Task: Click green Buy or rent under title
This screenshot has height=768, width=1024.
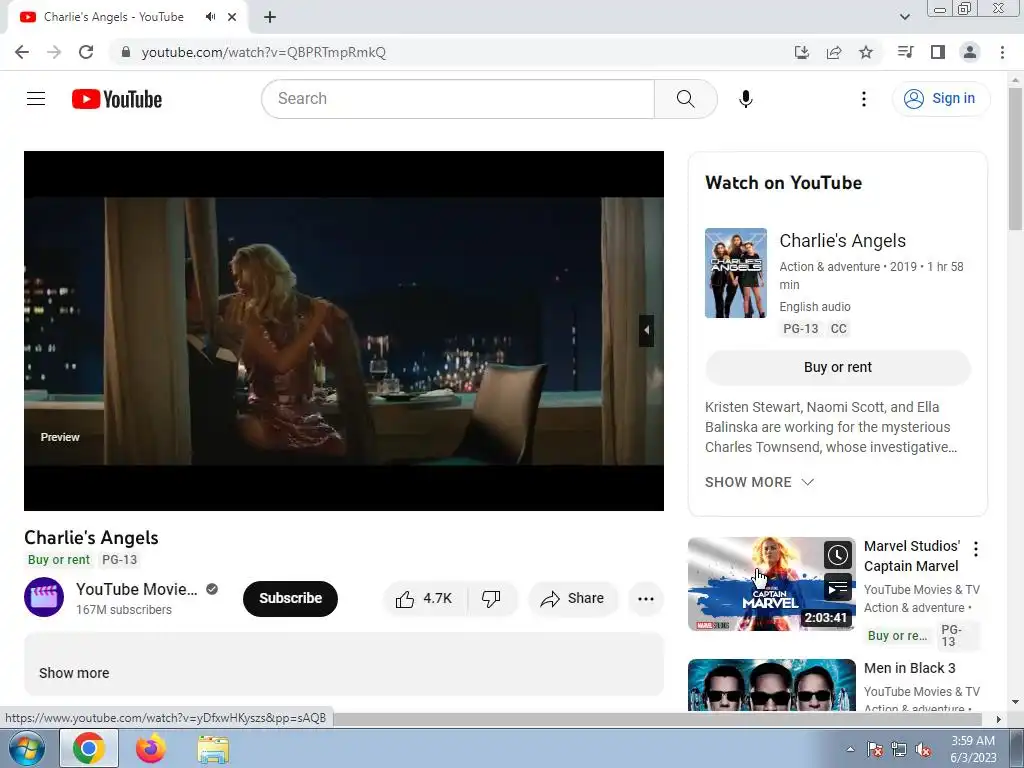Action: pyautogui.click(x=59, y=560)
